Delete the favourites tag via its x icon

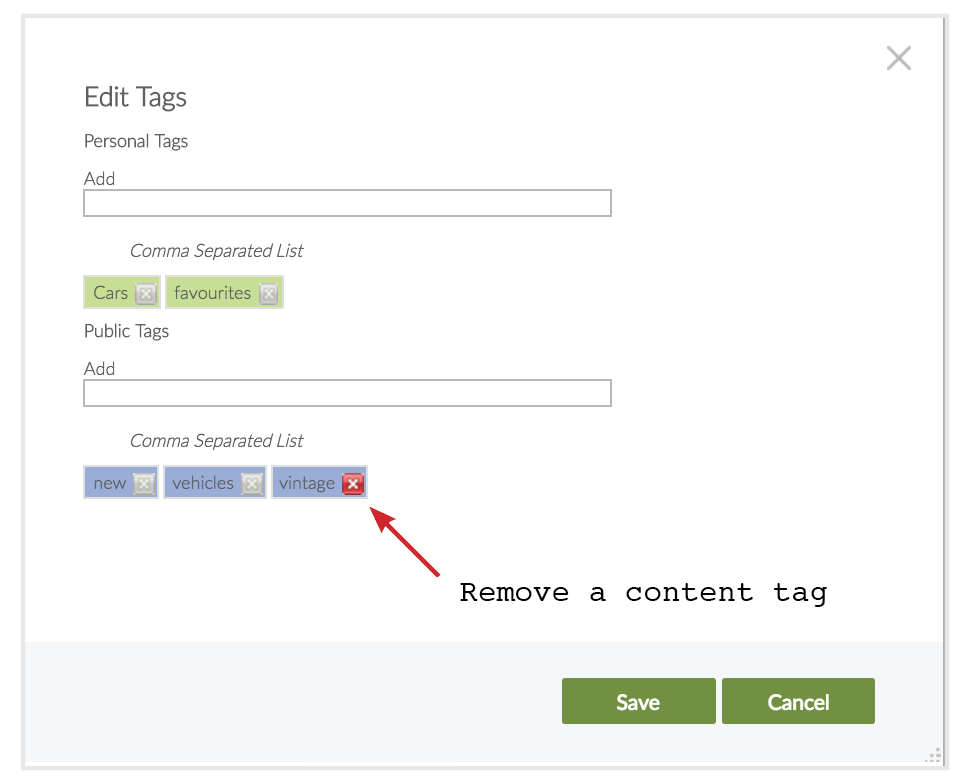click(268, 294)
